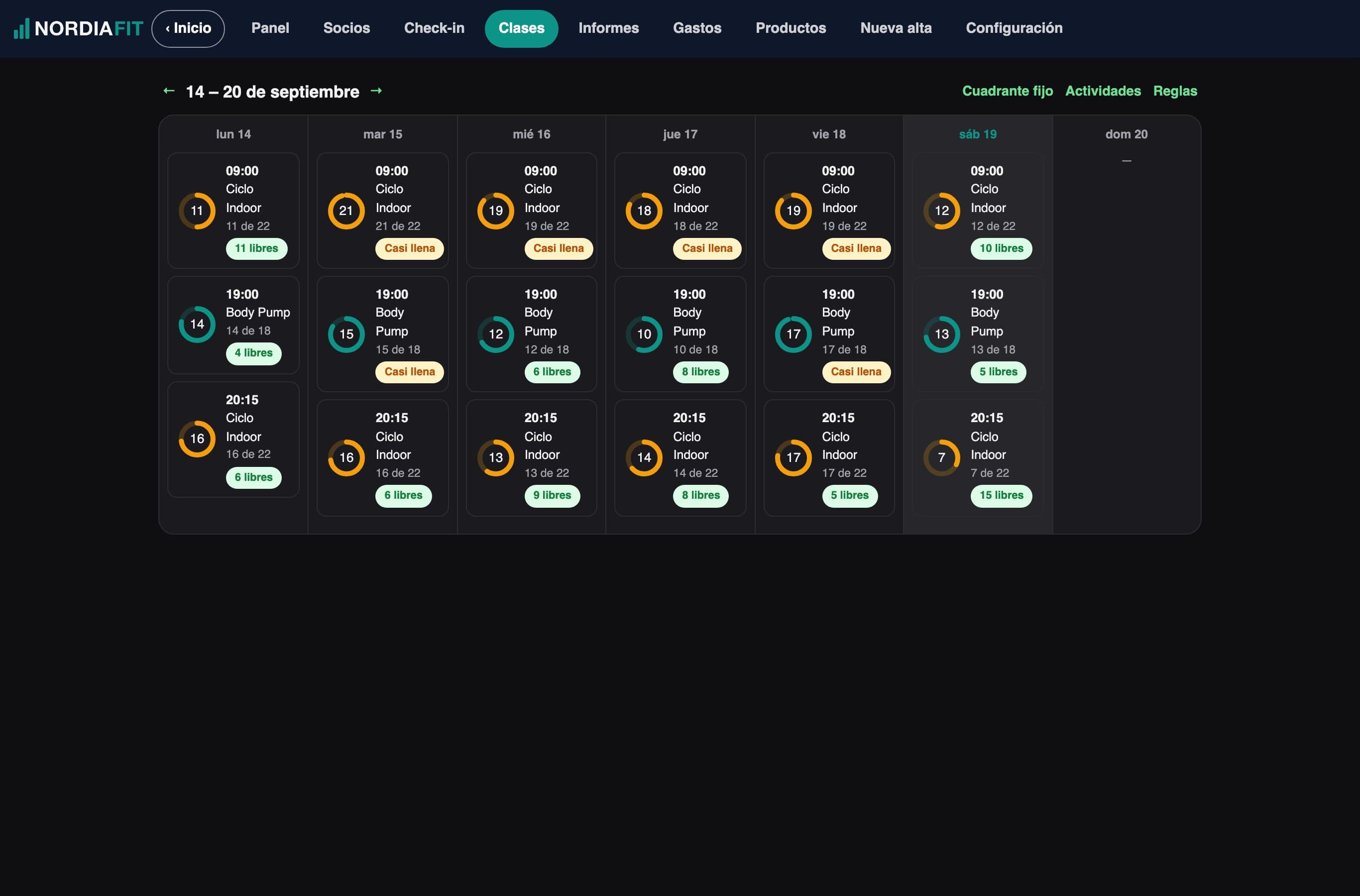Viewport: 1360px width, 896px height.
Task: Click Monday 19:00 Body Pump ring 14
Action: tap(197, 325)
